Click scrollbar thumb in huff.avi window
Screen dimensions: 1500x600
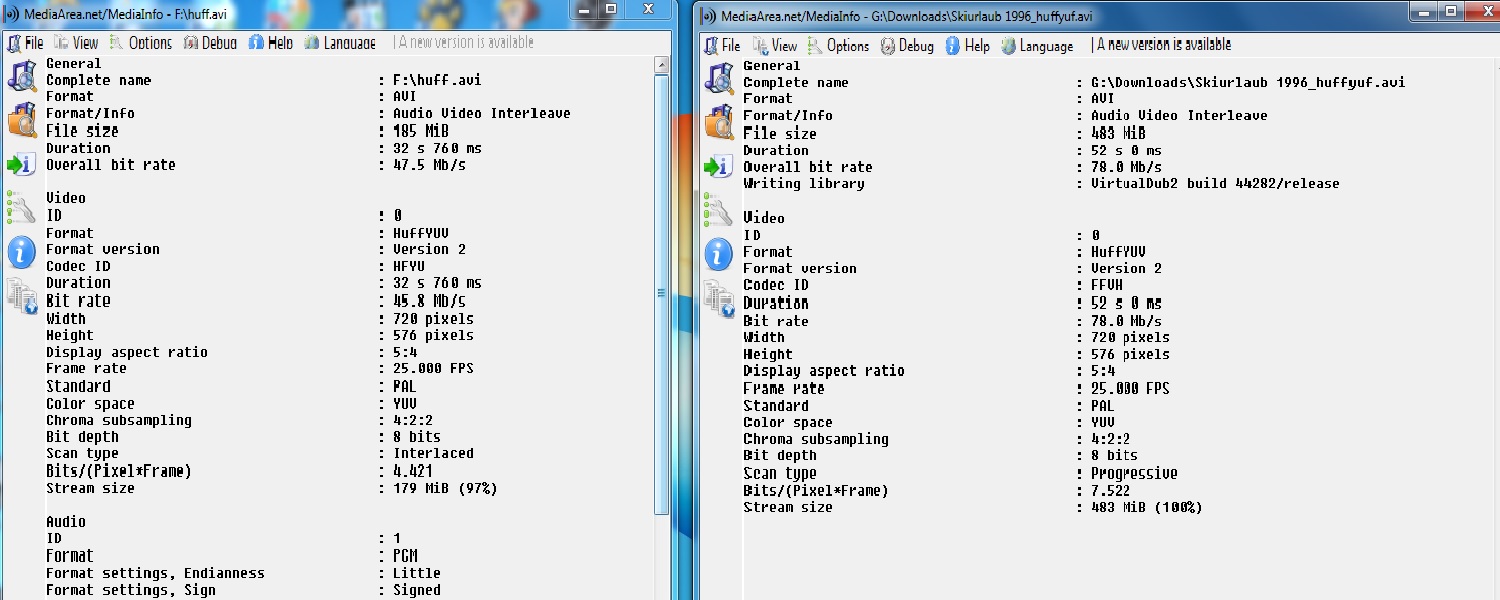tap(661, 293)
